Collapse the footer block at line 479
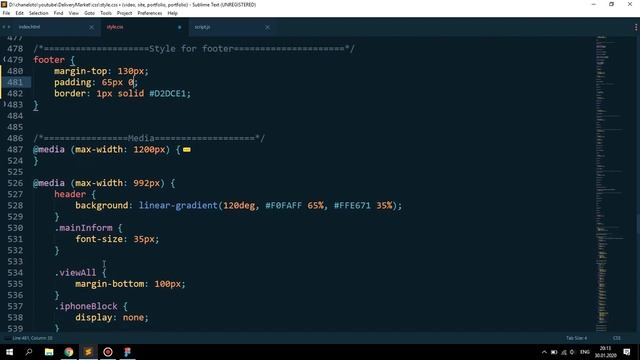This screenshot has width=640, height=360. click(x=4, y=59)
